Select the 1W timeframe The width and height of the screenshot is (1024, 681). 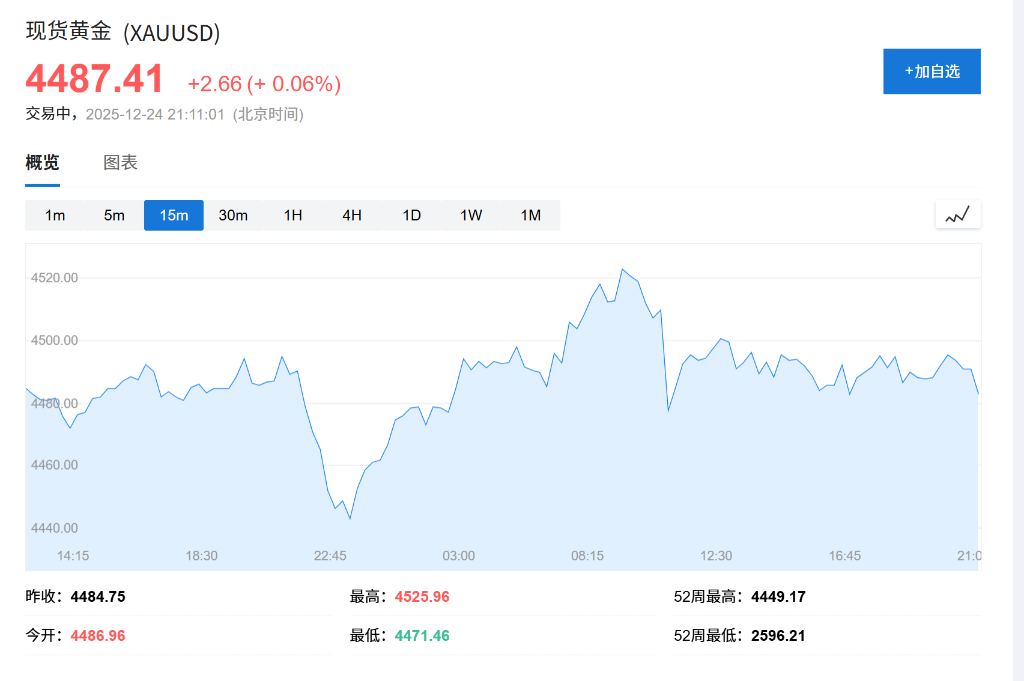(x=471, y=214)
